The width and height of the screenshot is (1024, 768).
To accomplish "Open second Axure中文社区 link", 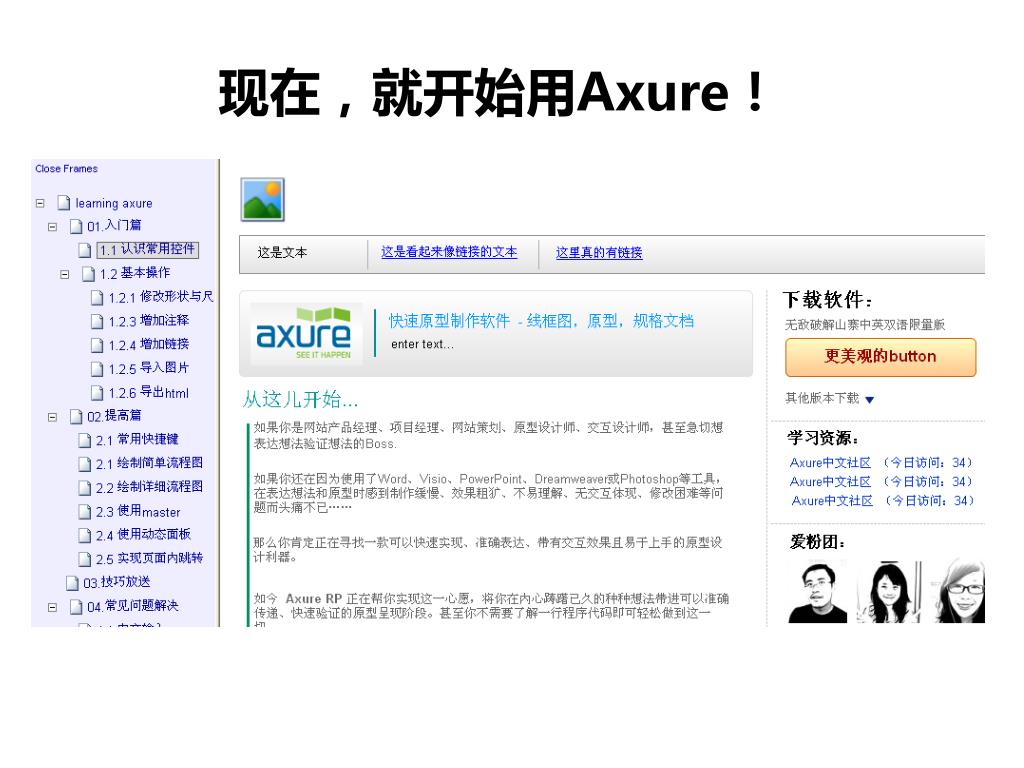I will click(x=830, y=481).
